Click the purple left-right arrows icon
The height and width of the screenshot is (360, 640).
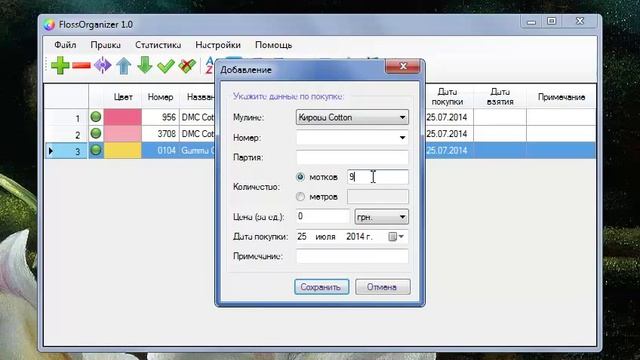[102, 65]
